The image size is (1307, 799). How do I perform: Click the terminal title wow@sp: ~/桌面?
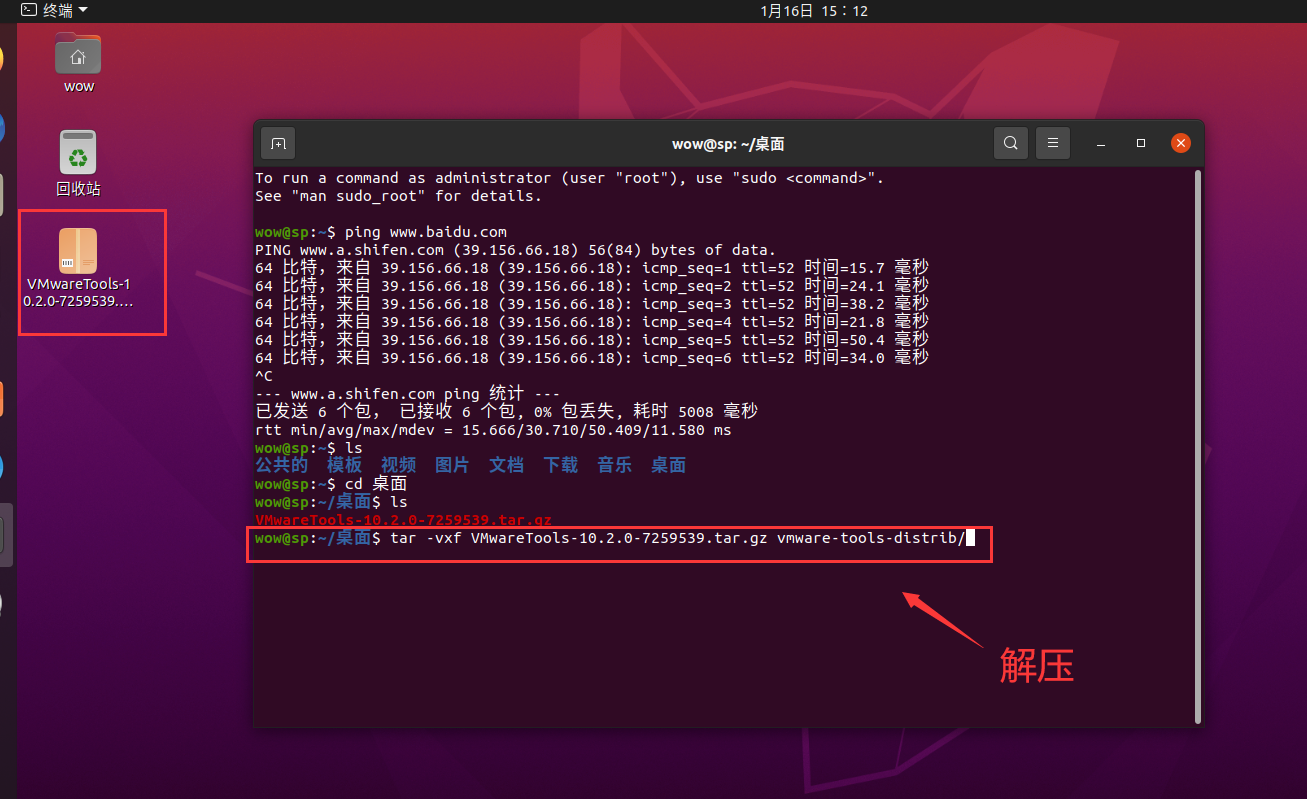pyautogui.click(x=728, y=144)
